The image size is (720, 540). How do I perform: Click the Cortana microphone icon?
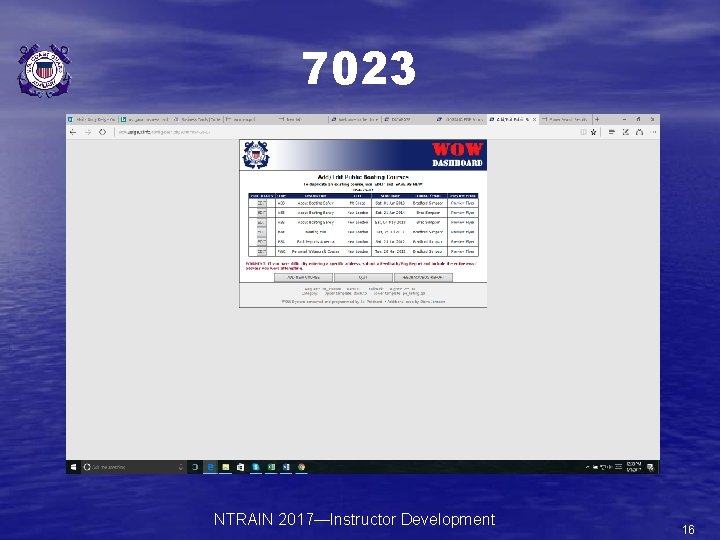click(x=181, y=467)
